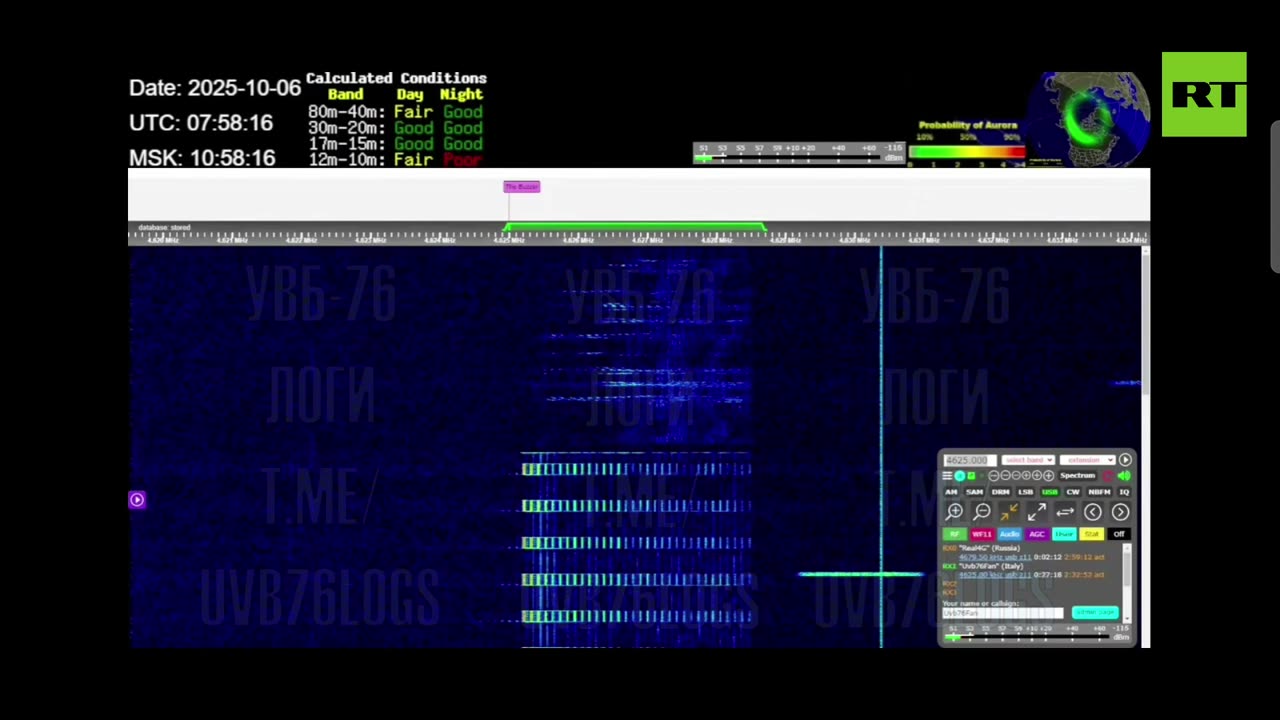
Task: Toggle the Spectrum display button
Action: tap(1078, 476)
